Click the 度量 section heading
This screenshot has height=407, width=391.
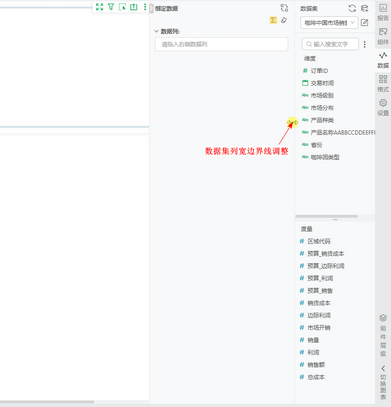coord(307,229)
